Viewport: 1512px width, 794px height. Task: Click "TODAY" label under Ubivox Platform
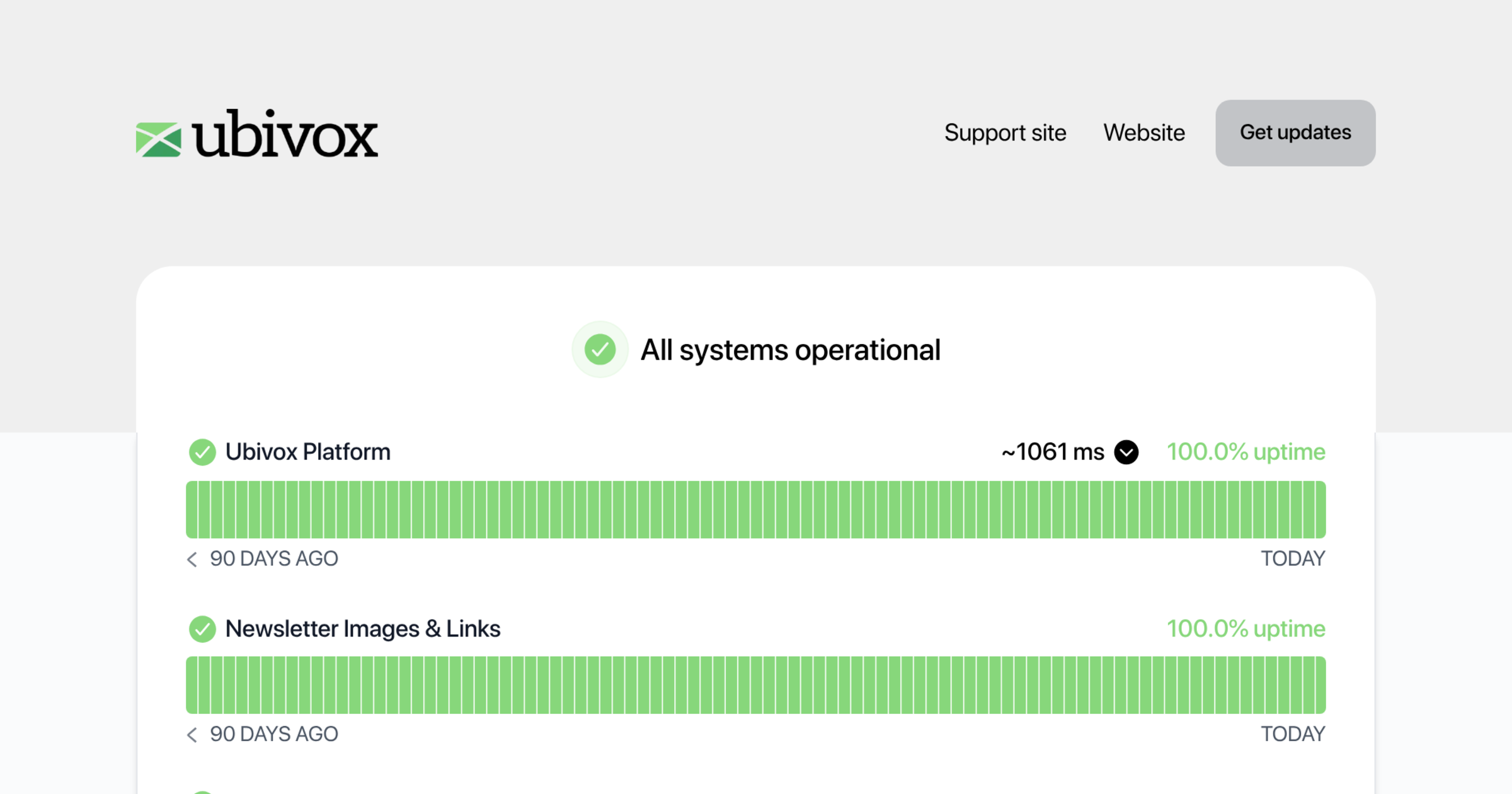[x=1293, y=559]
